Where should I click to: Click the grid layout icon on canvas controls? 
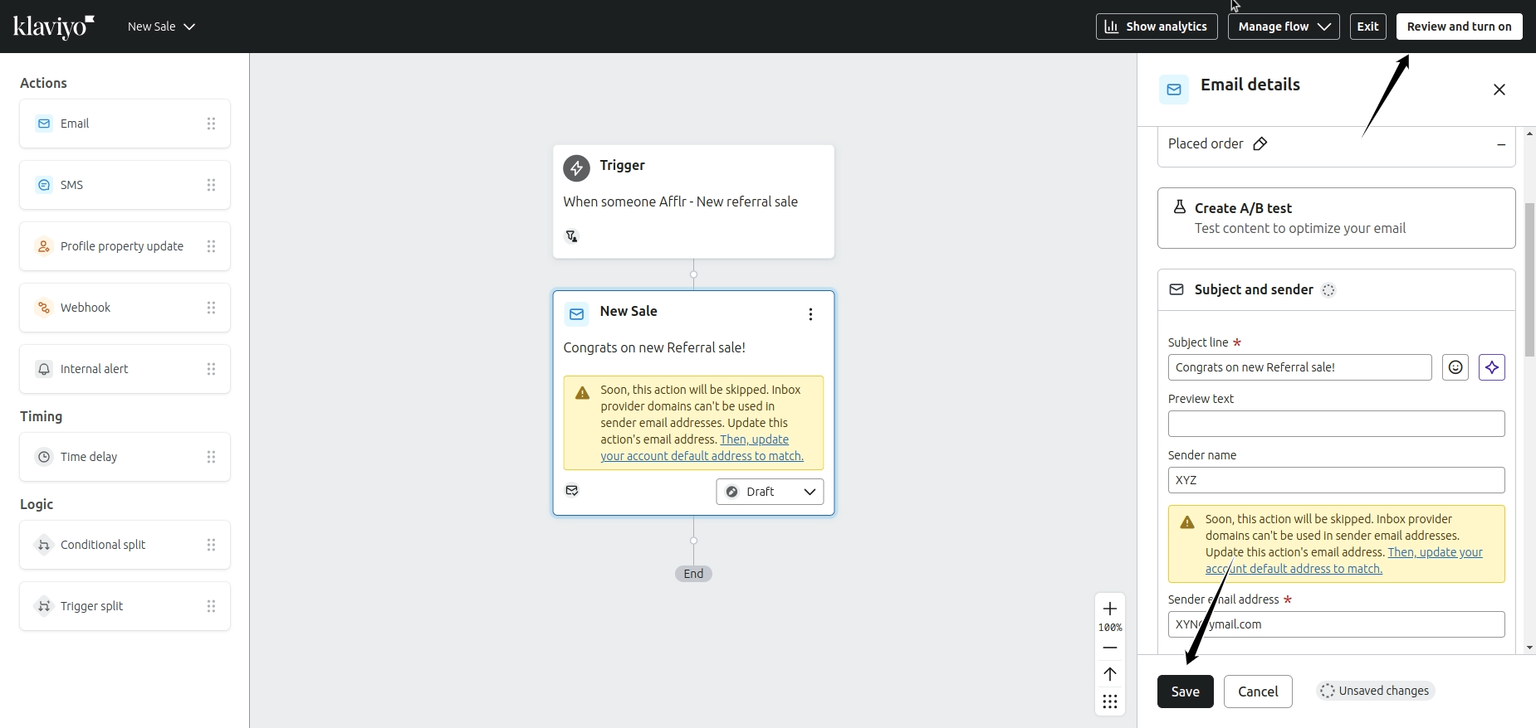point(1109,701)
